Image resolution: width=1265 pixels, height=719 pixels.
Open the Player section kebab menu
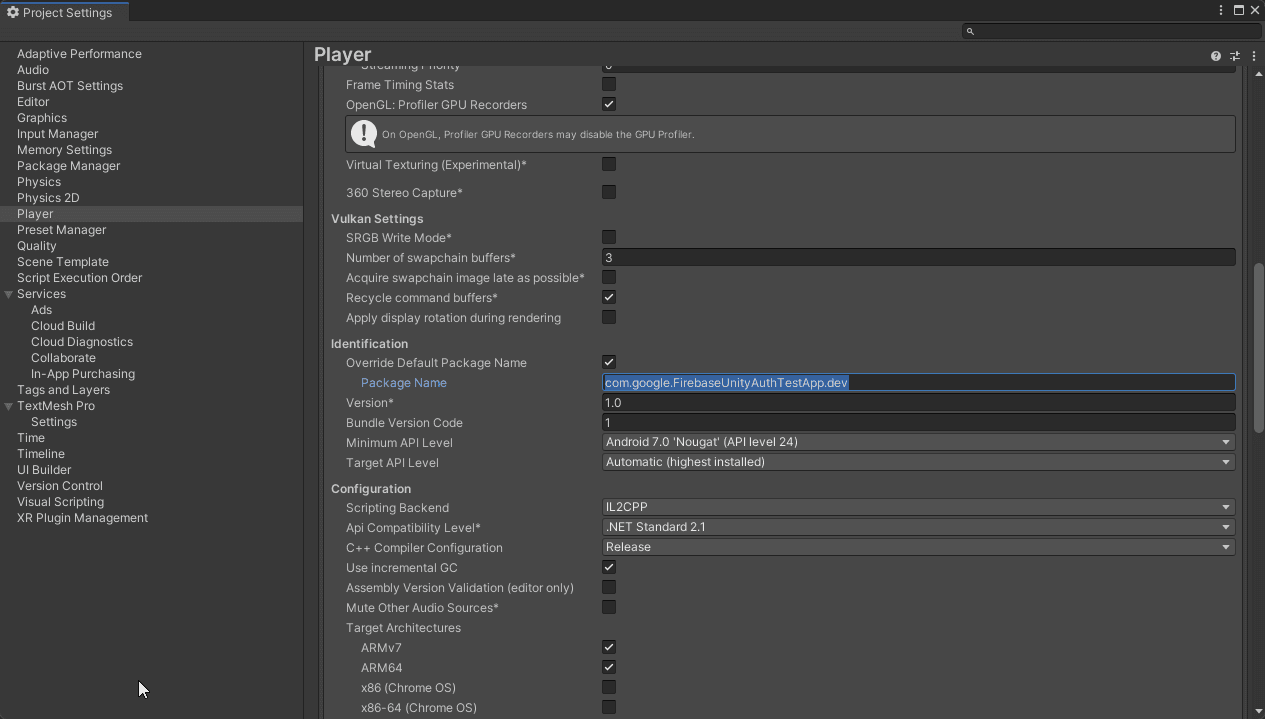(x=1253, y=56)
